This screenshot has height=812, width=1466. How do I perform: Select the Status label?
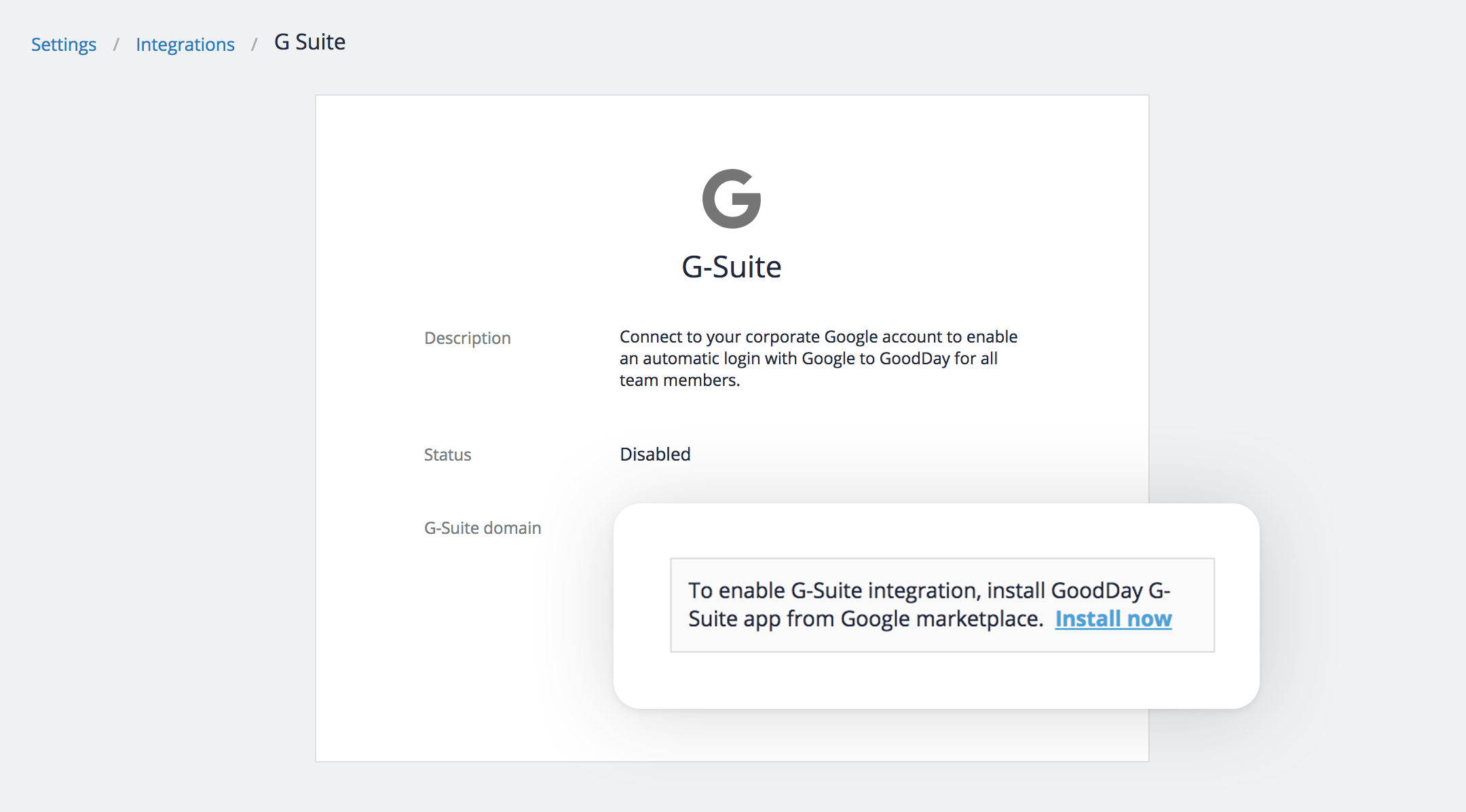[447, 455]
